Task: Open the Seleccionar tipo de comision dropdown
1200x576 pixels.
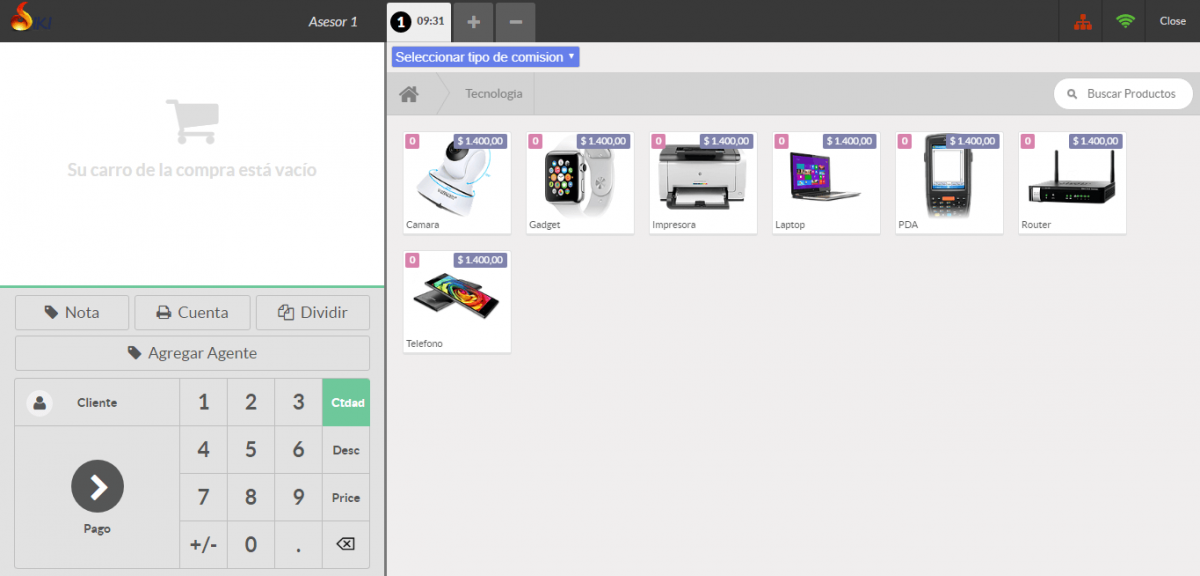Action: tap(485, 57)
